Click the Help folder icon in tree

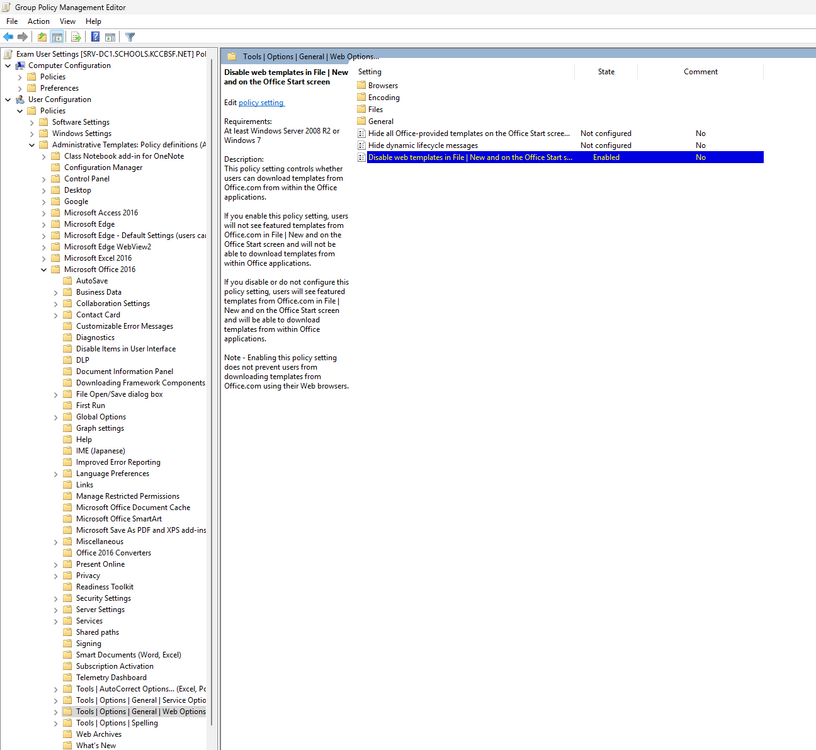(68, 439)
